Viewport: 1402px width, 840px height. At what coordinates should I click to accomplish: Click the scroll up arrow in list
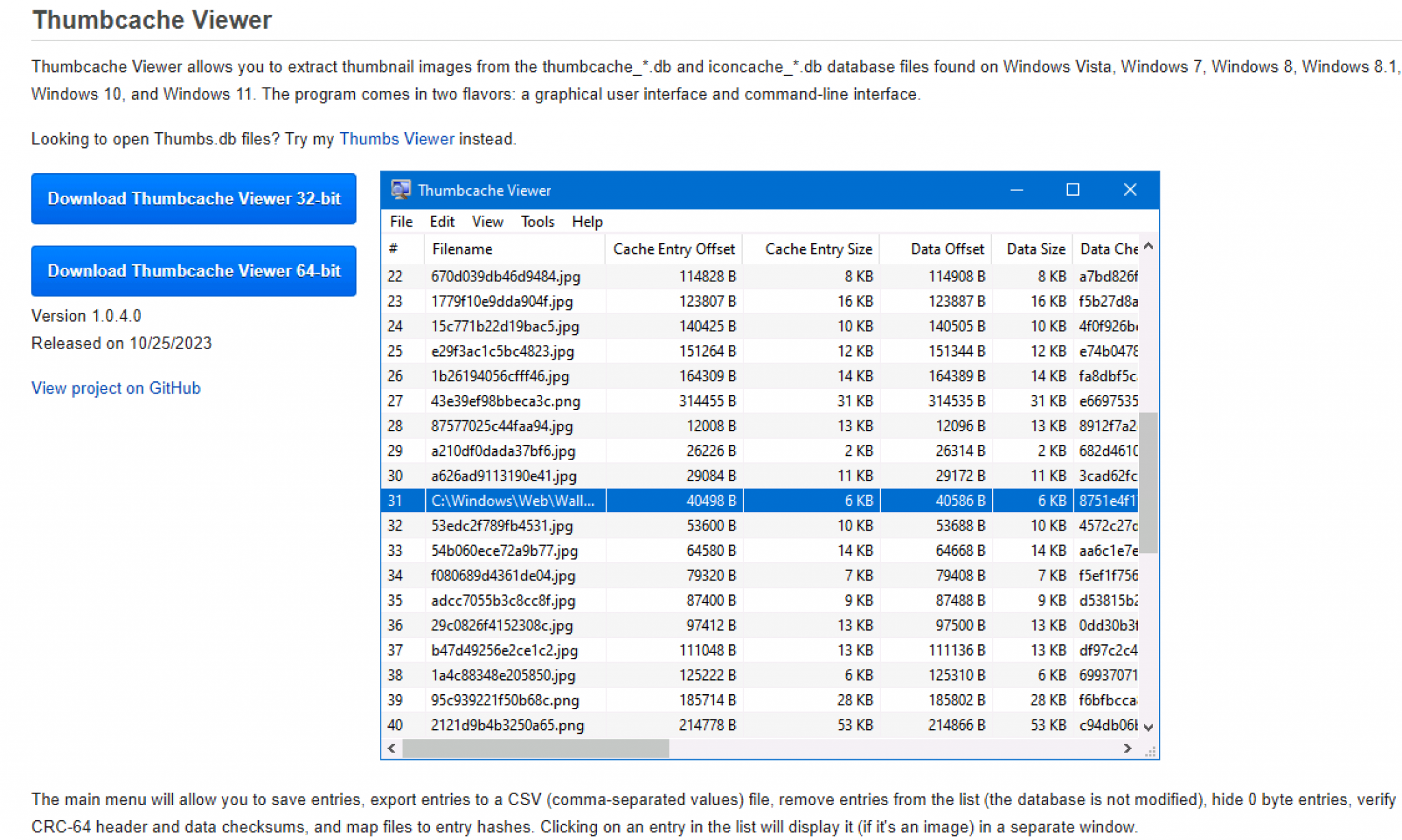[x=1149, y=246]
